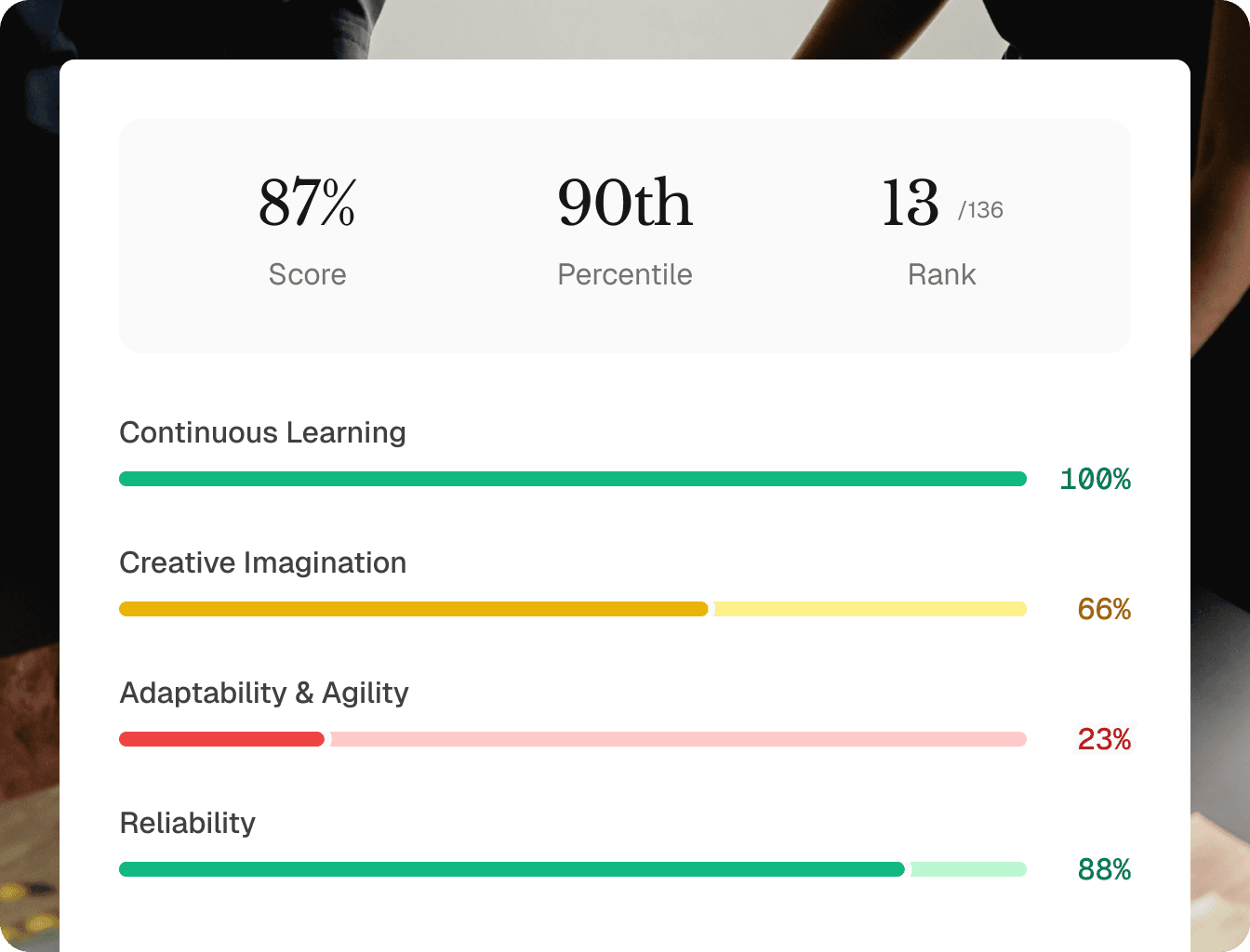Open the Continuous Learning skill heading
Screen dimensions: 1250x952
262,432
